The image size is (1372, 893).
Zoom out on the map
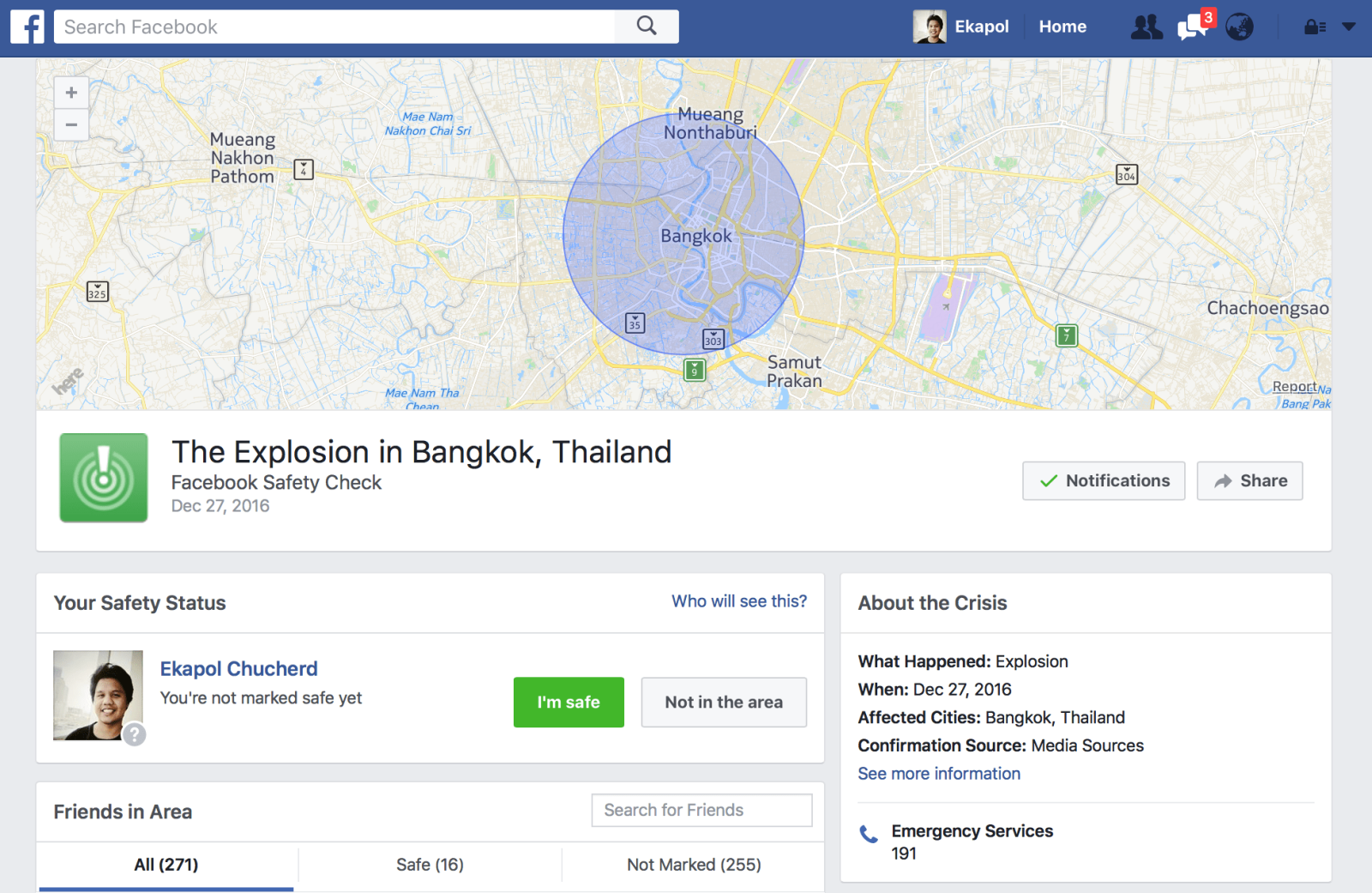tap(71, 125)
